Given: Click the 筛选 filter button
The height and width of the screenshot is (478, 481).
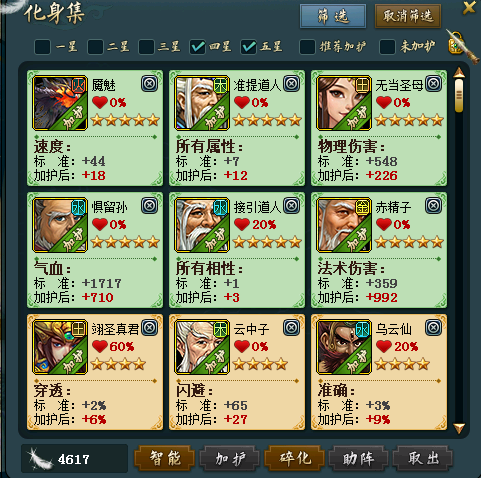Looking at the screenshot, I should pyautogui.click(x=333, y=16).
